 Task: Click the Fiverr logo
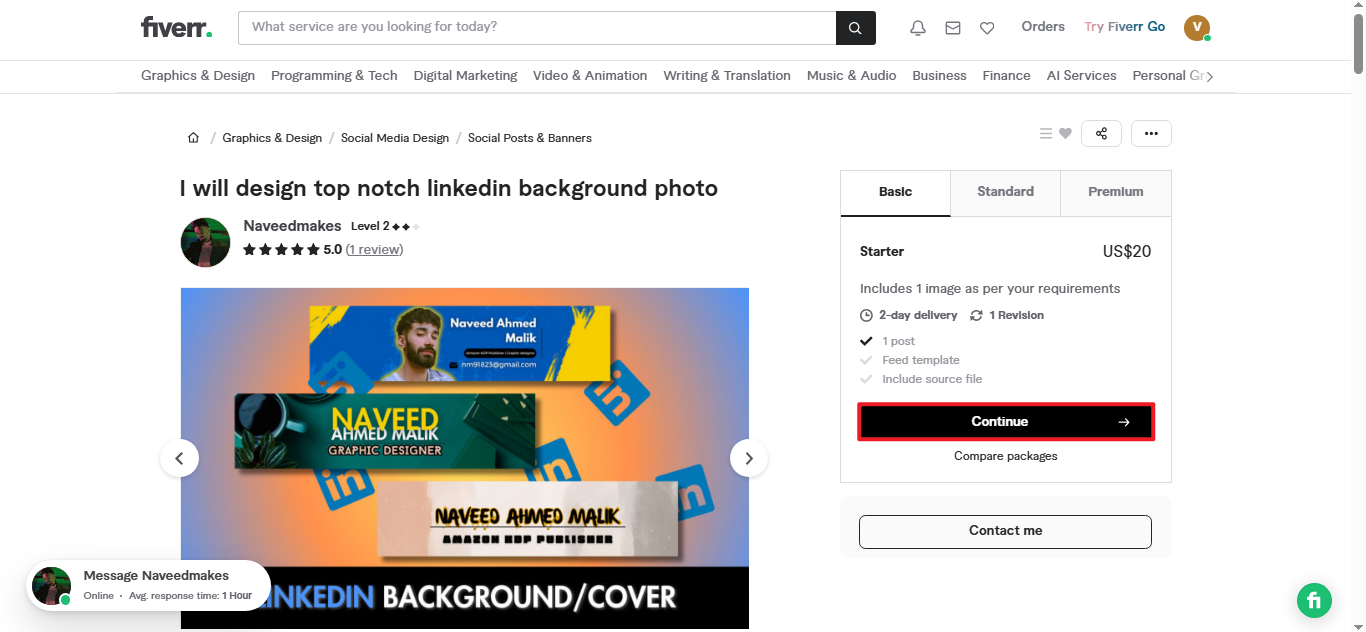176,27
